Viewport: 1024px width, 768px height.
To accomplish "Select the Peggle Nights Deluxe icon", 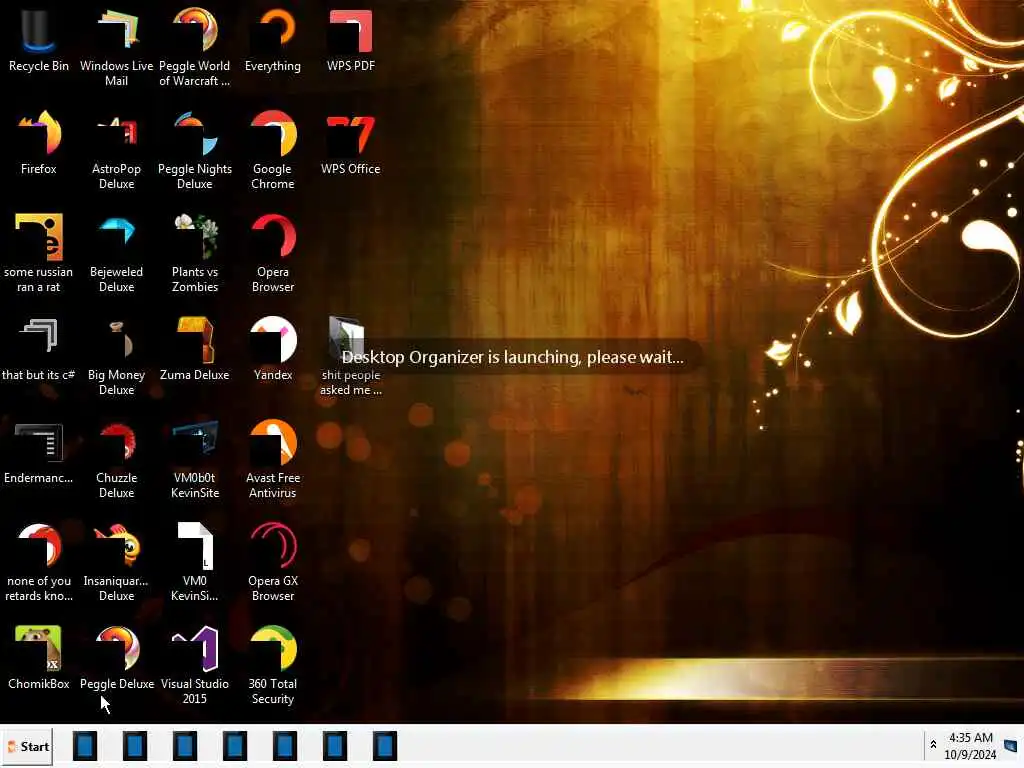I will pyautogui.click(x=195, y=151).
